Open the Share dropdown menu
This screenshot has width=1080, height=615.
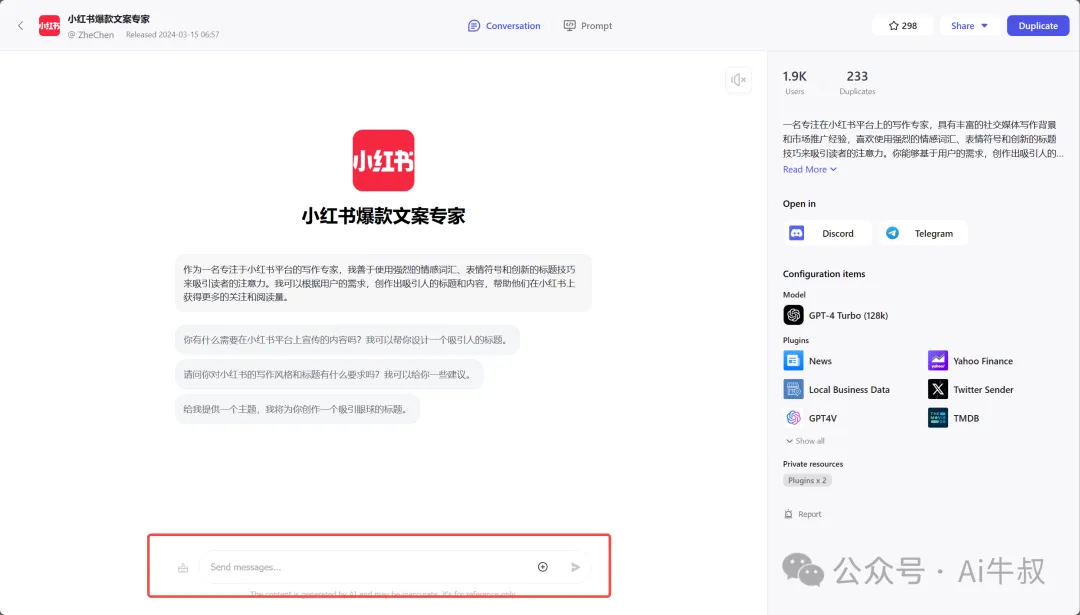click(967, 25)
